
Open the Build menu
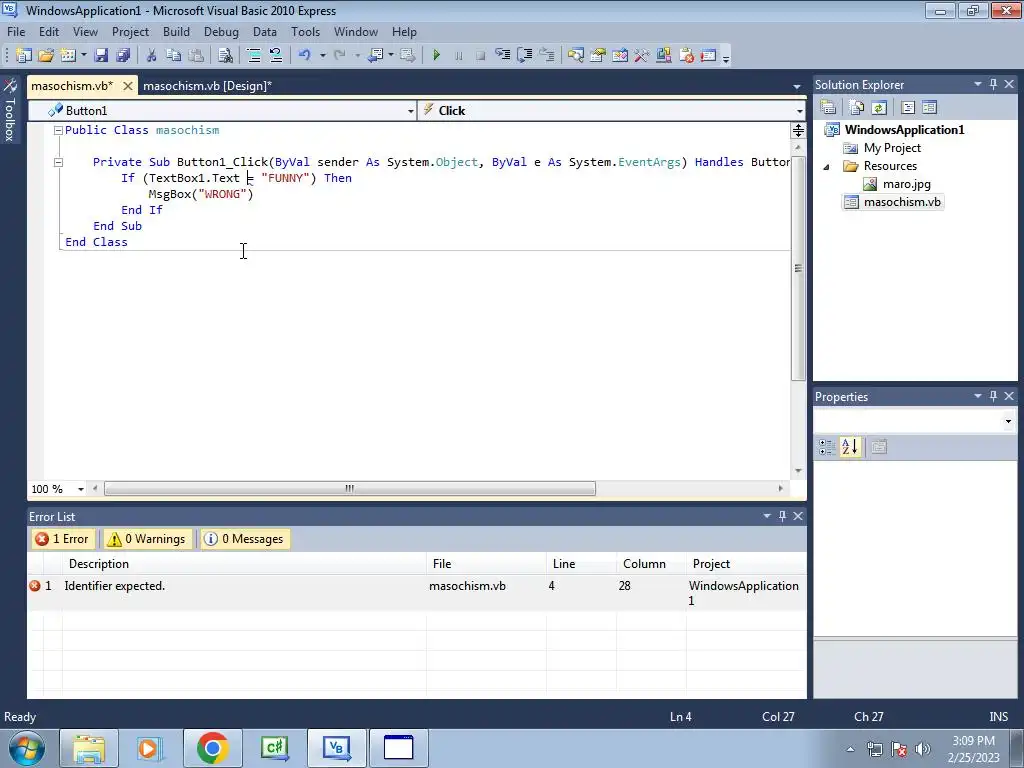(176, 31)
